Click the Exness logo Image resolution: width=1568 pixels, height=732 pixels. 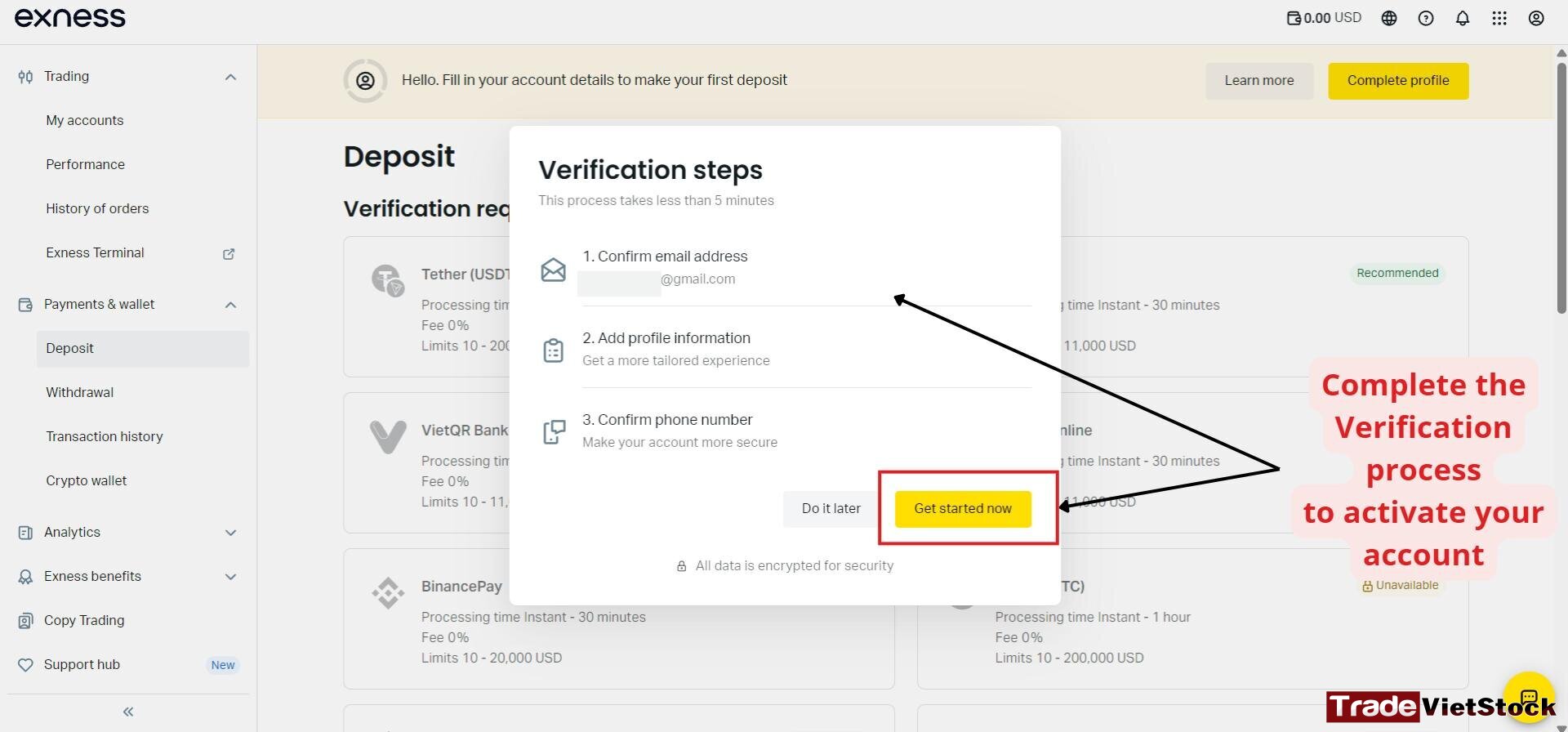click(x=70, y=18)
